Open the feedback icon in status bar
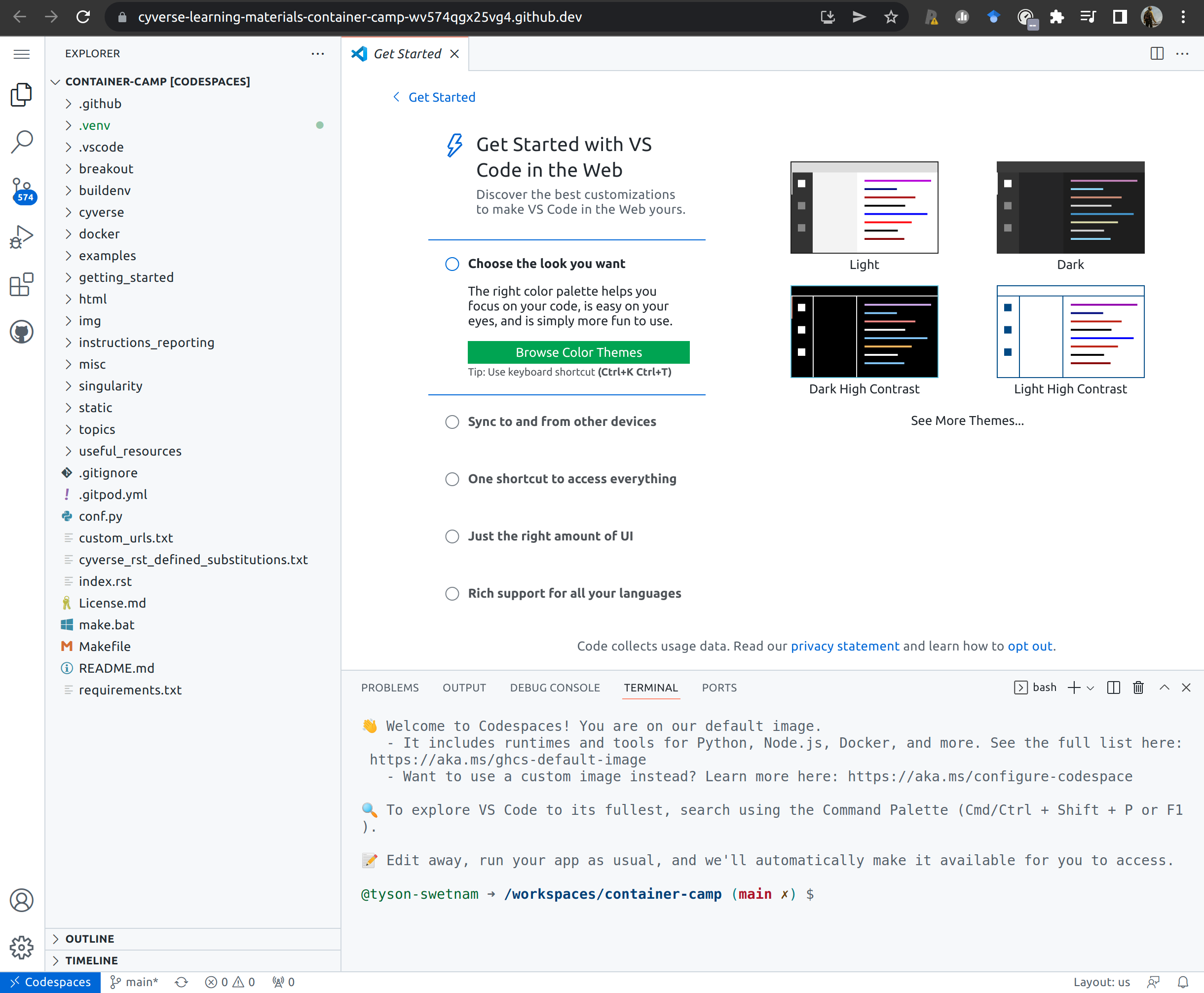Image resolution: width=1204 pixels, height=993 pixels. tap(1154, 982)
